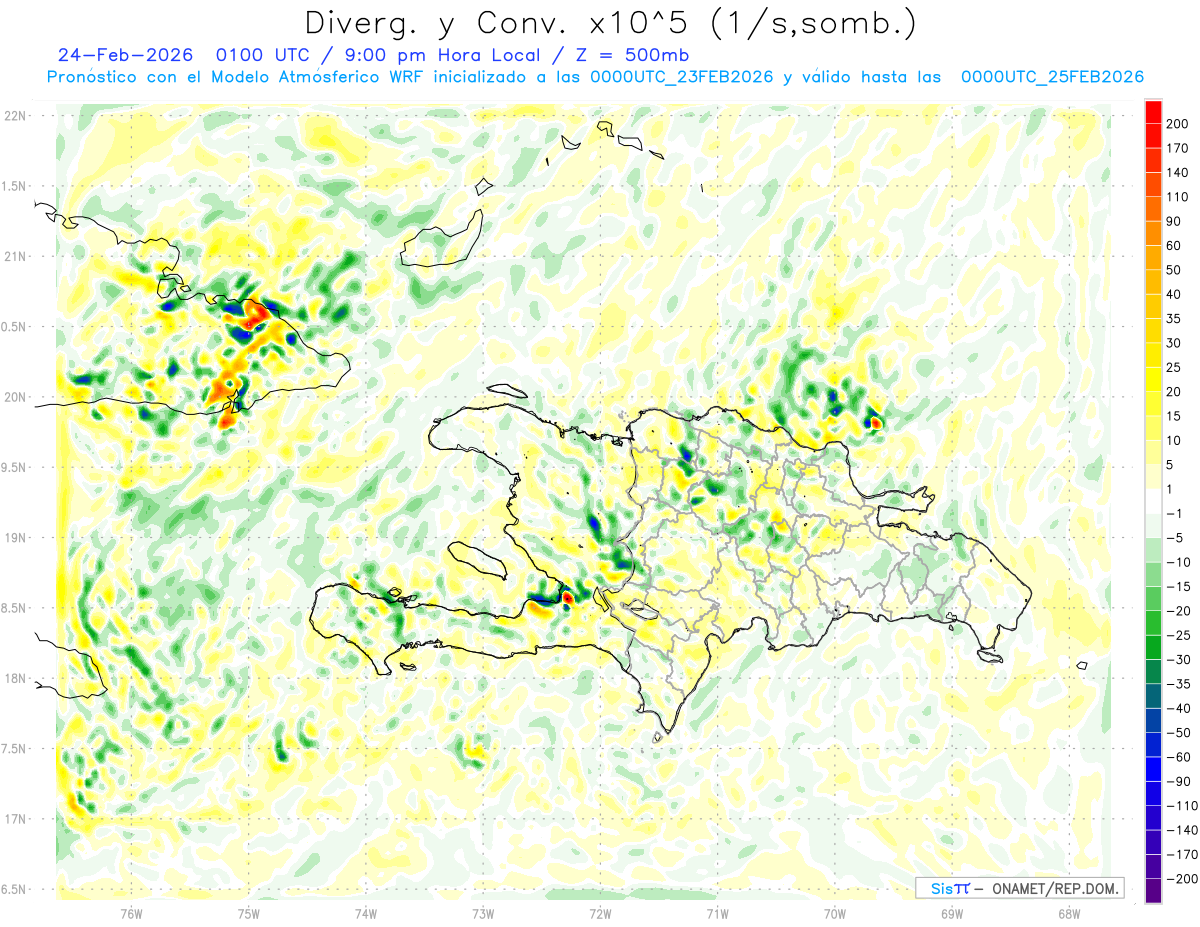This screenshot has width=1200, height=927.
Task: Click the positive '50' colorbar label
Action: coord(1173,270)
